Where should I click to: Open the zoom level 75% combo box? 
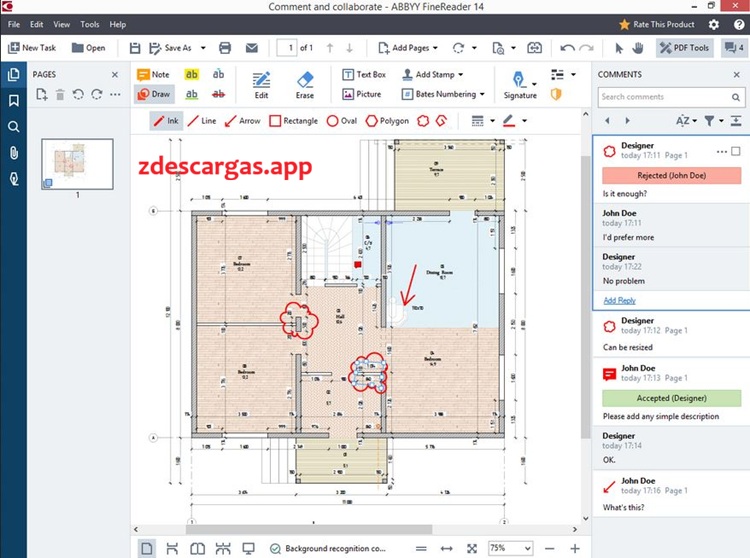click(510, 548)
